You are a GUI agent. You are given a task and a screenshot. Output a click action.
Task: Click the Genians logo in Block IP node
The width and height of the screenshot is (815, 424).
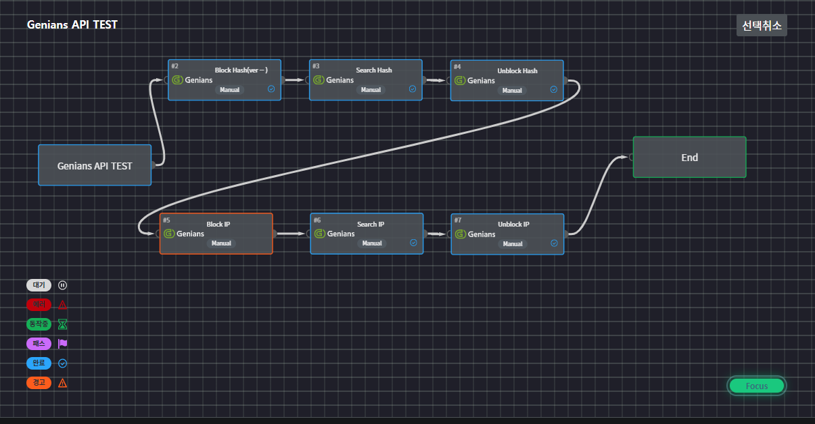point(169,234)
